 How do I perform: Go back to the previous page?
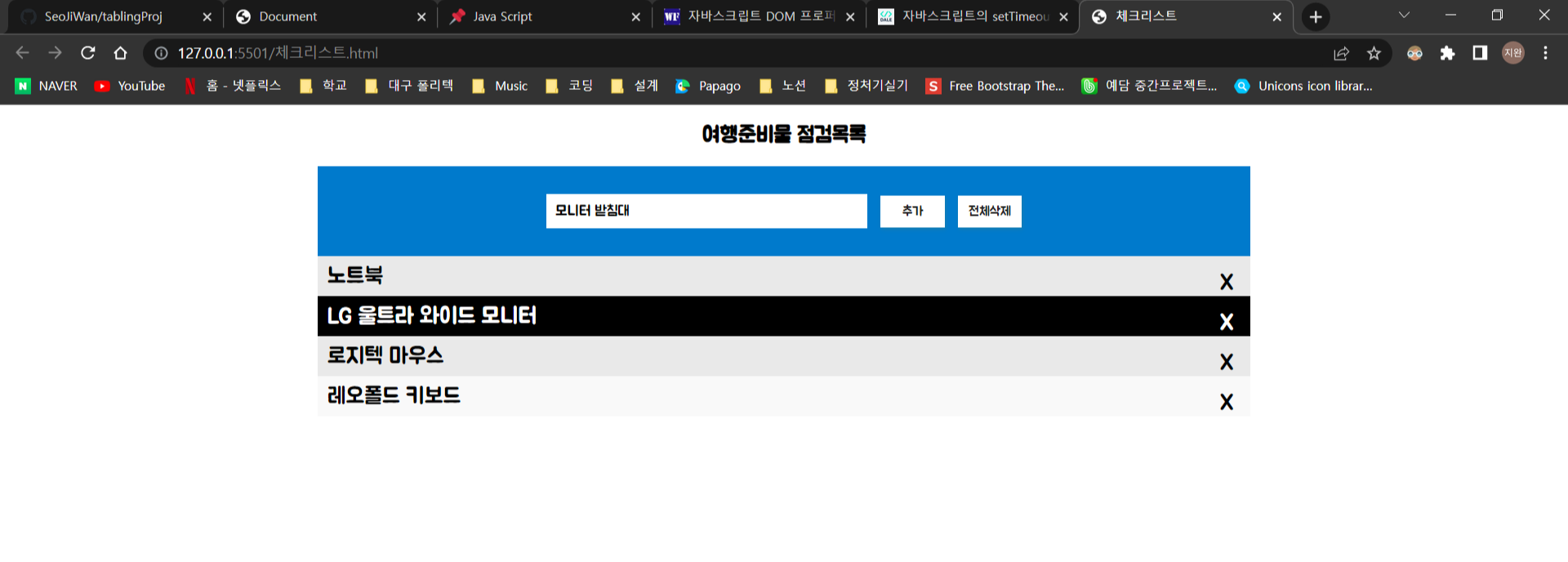click(x=22, y=53)
